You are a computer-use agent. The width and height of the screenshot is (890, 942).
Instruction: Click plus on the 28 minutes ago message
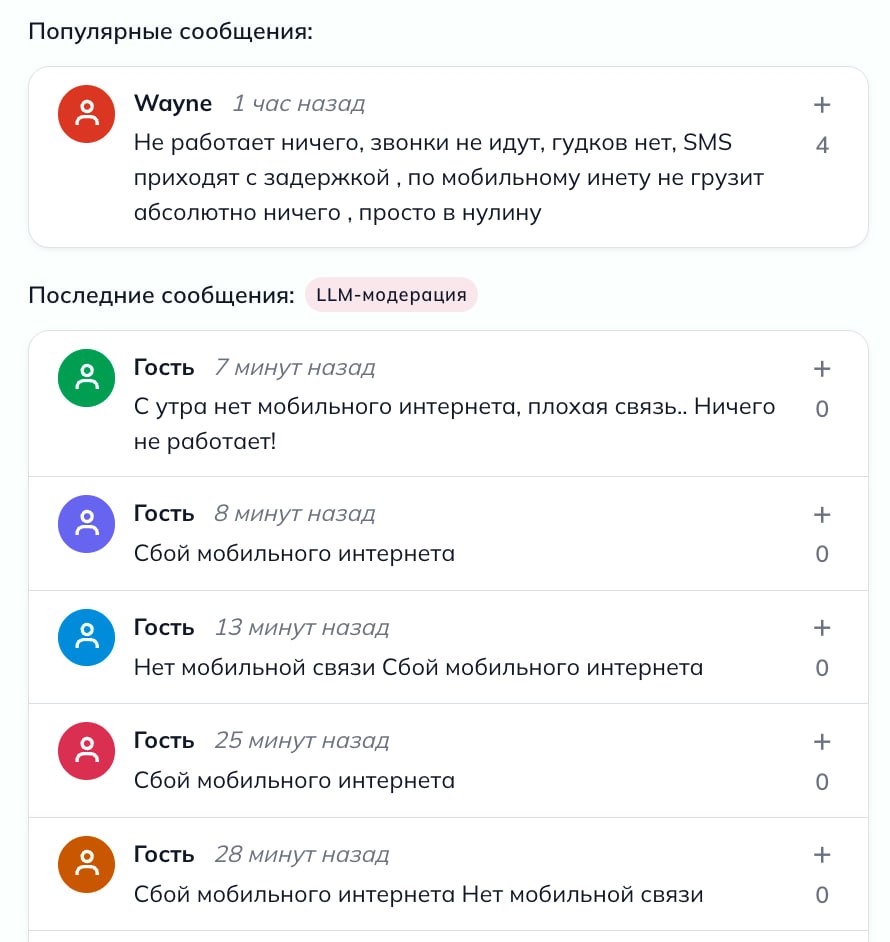822,855
